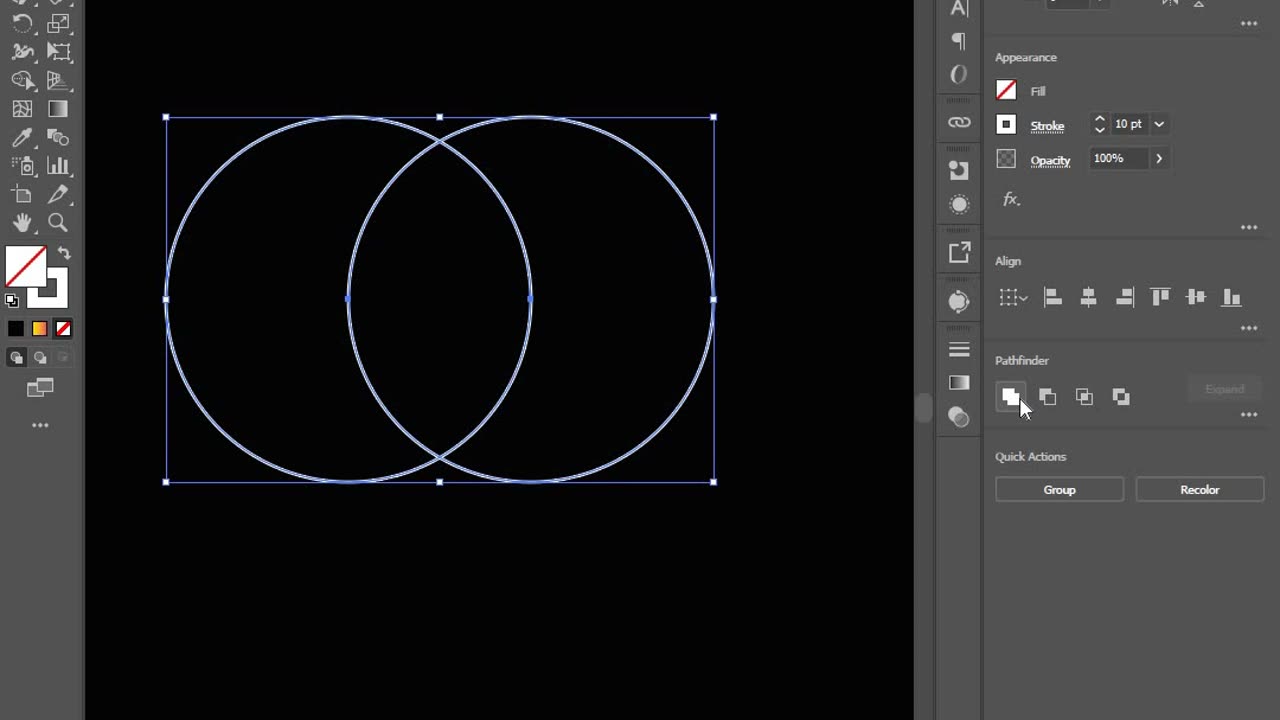
Task: Select the Blend tool
Action: [58, 138]
